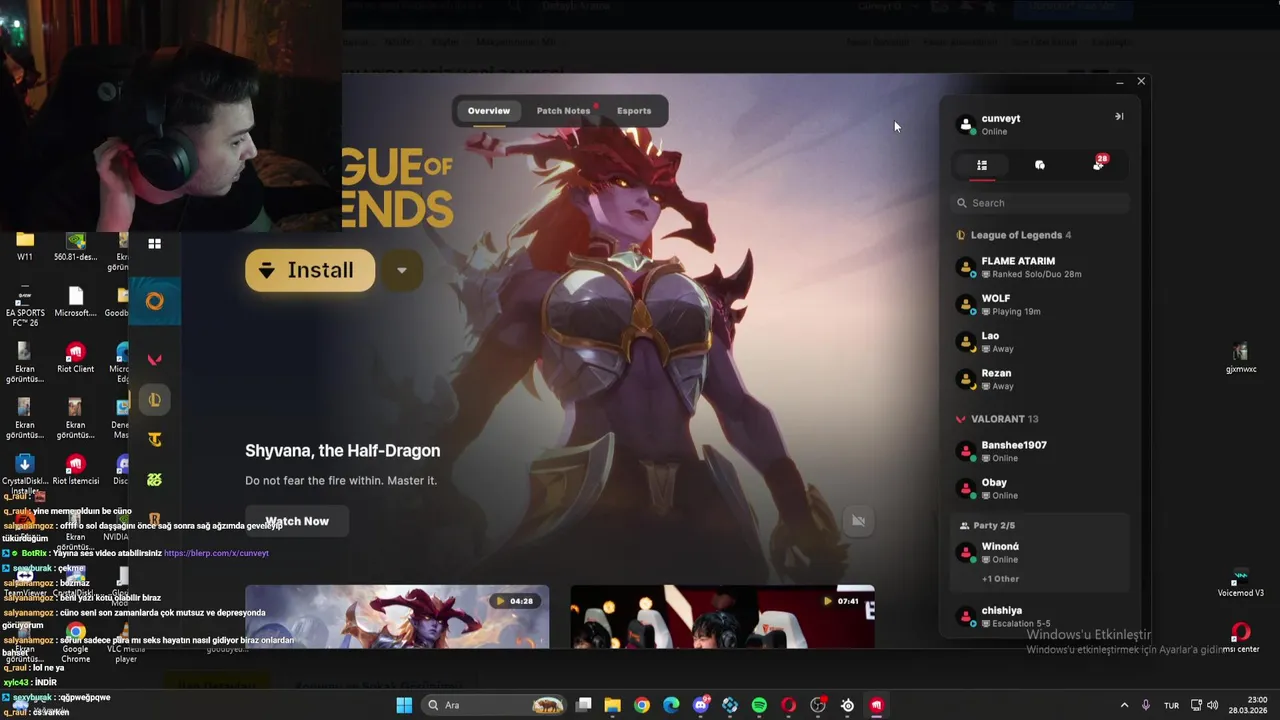The height and width of the screenshot is (720, 1280).
Task: Select friend Rezan in list
Action: click(1040, 379)
